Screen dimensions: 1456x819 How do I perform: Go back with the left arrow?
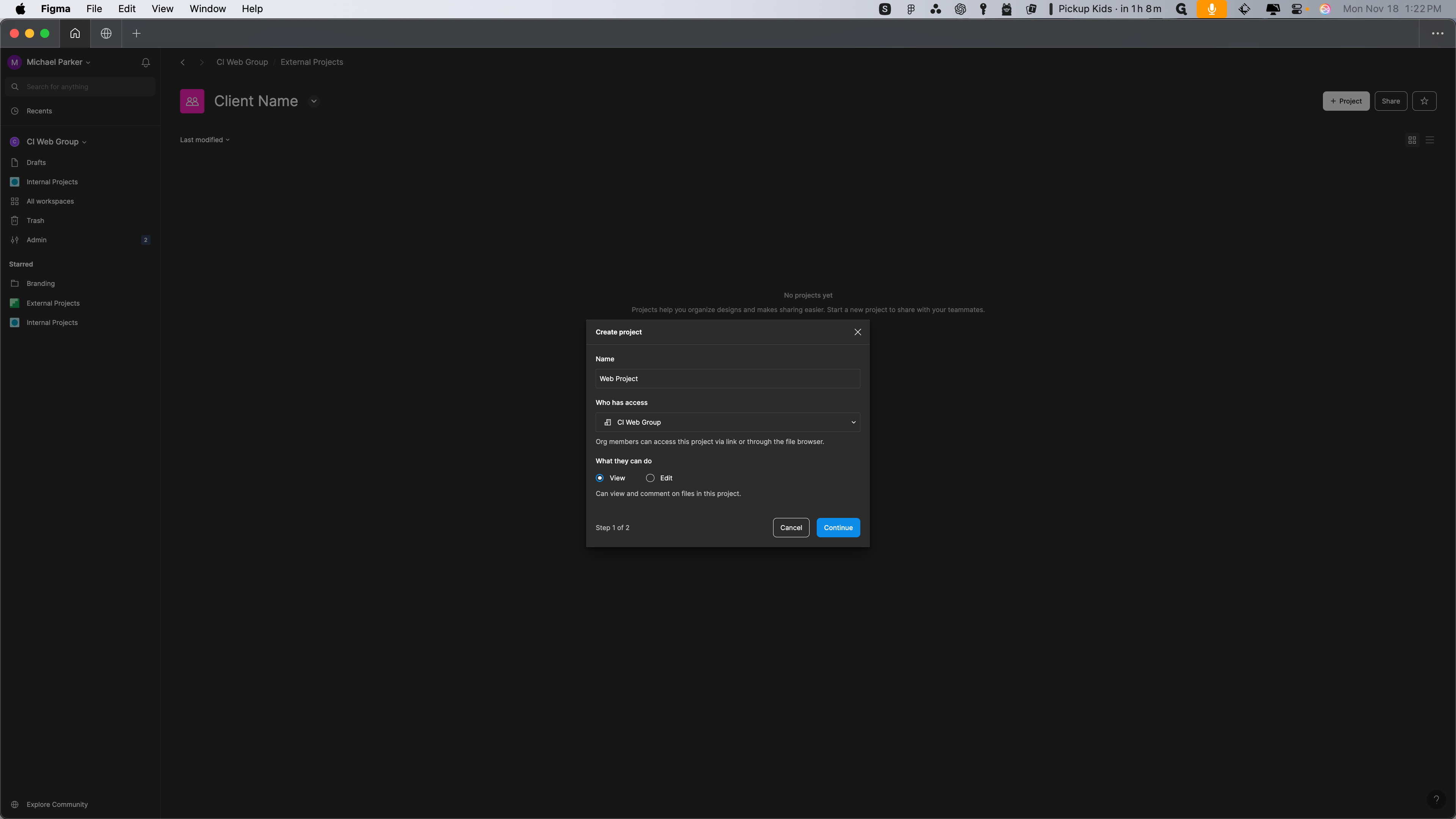[182, 62]
